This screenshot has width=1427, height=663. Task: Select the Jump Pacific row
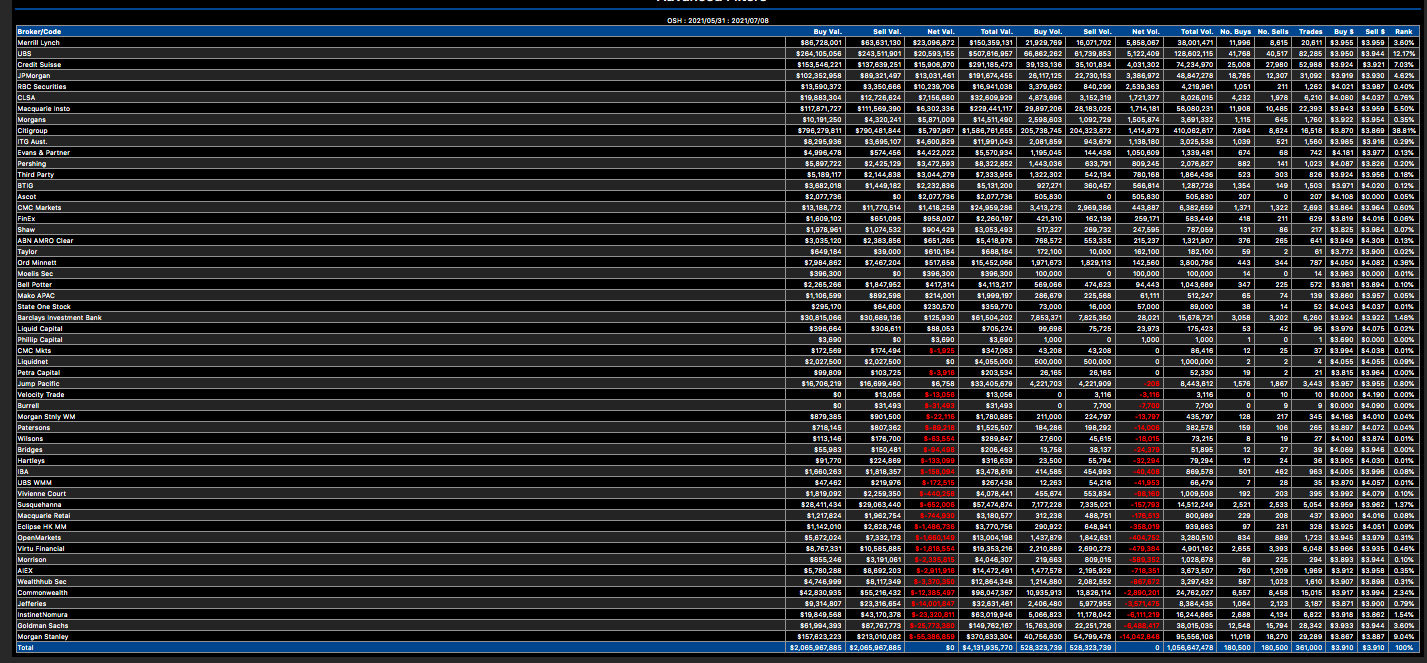click(x=717, y=384)
